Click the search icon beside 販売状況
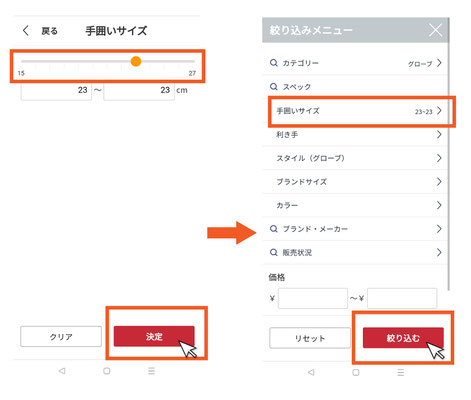The height and width of the screenshot is (400, 471). tap(274, 252)
